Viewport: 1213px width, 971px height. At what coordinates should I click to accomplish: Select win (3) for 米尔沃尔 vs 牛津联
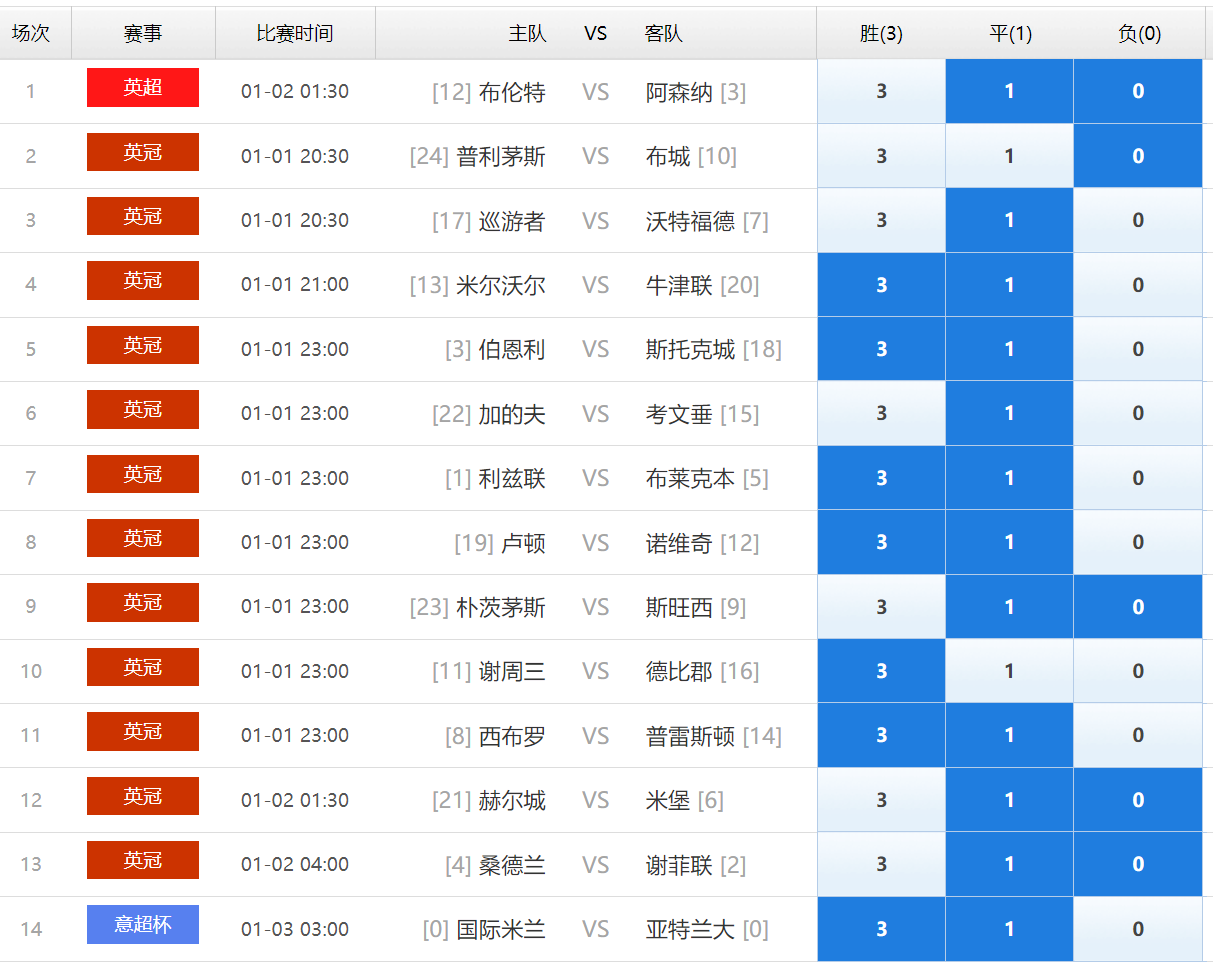click(x=881, y=285)
